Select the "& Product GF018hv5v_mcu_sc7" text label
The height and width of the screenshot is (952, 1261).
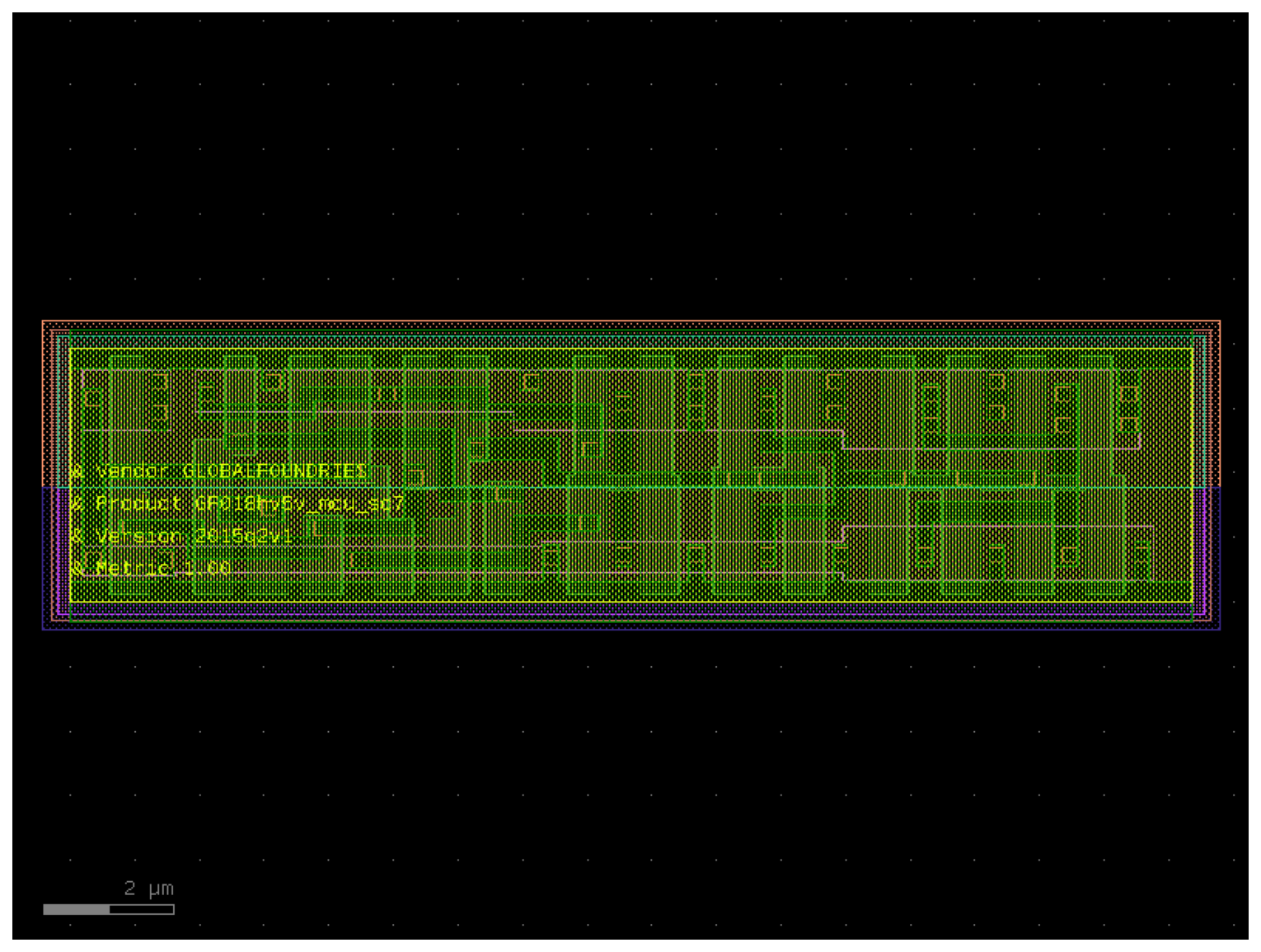[237, 504]
